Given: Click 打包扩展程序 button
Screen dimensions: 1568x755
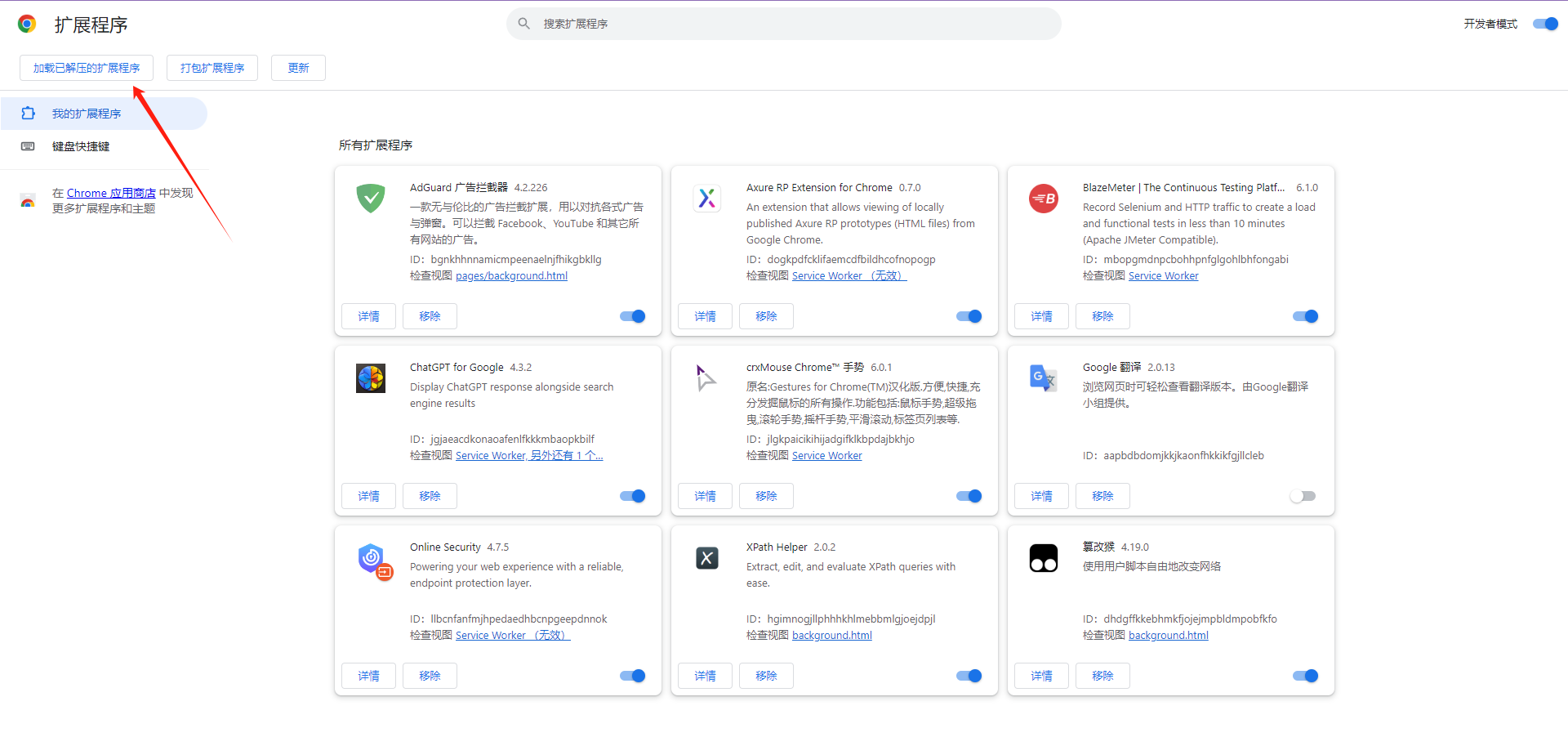Looking at the screenshot, I should [212, 68].
